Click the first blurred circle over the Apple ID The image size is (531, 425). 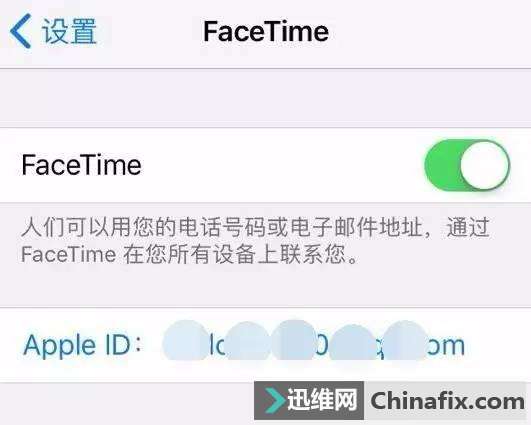[x=186, y=341]
